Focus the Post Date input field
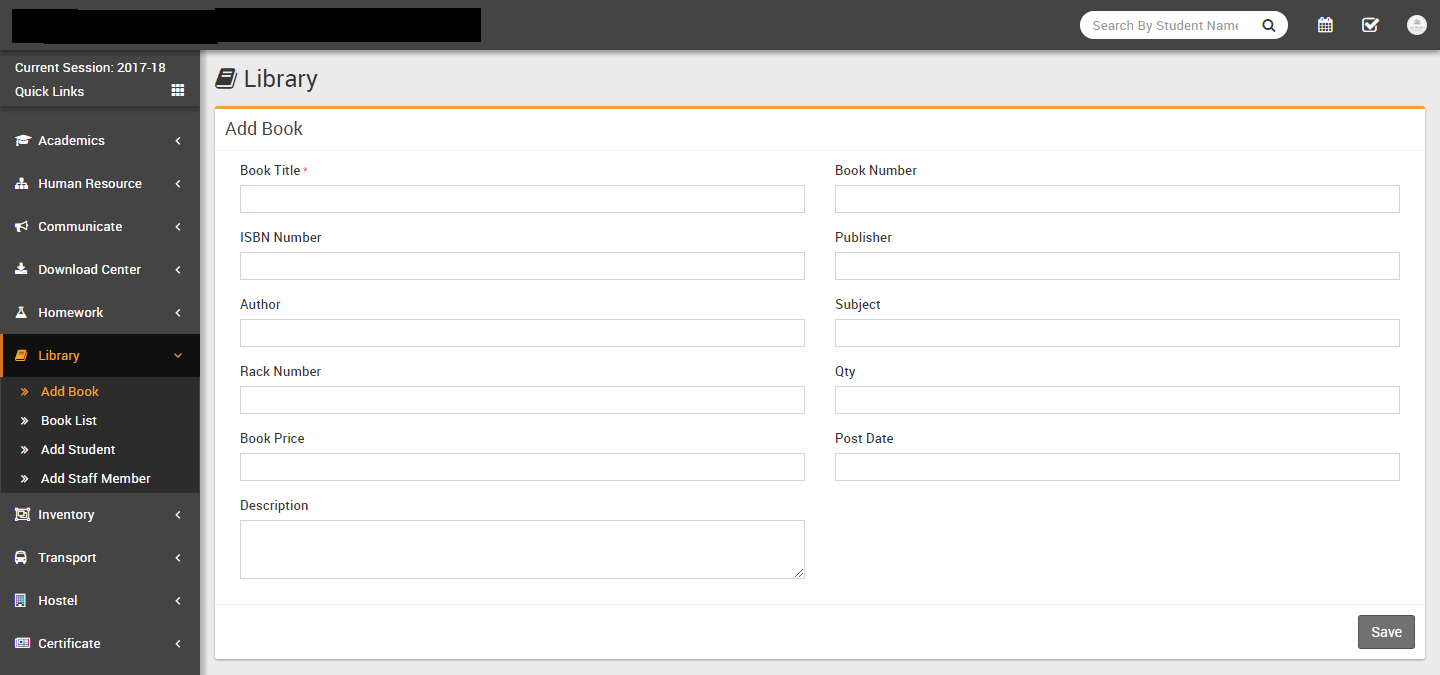The width and height of the screenshot is (1440, 675). point(1117,467)
